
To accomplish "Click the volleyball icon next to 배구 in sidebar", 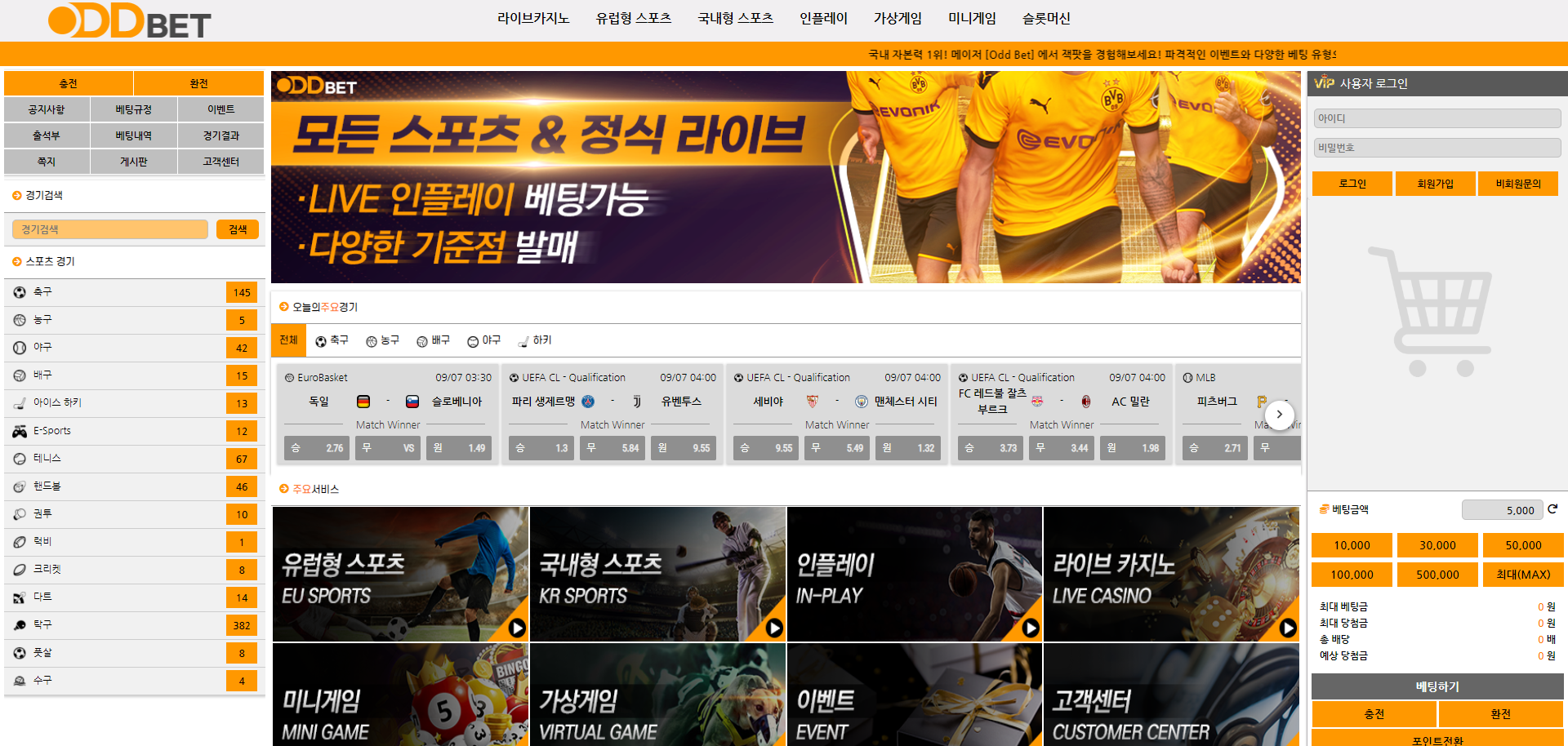I will tap(20, 375).
